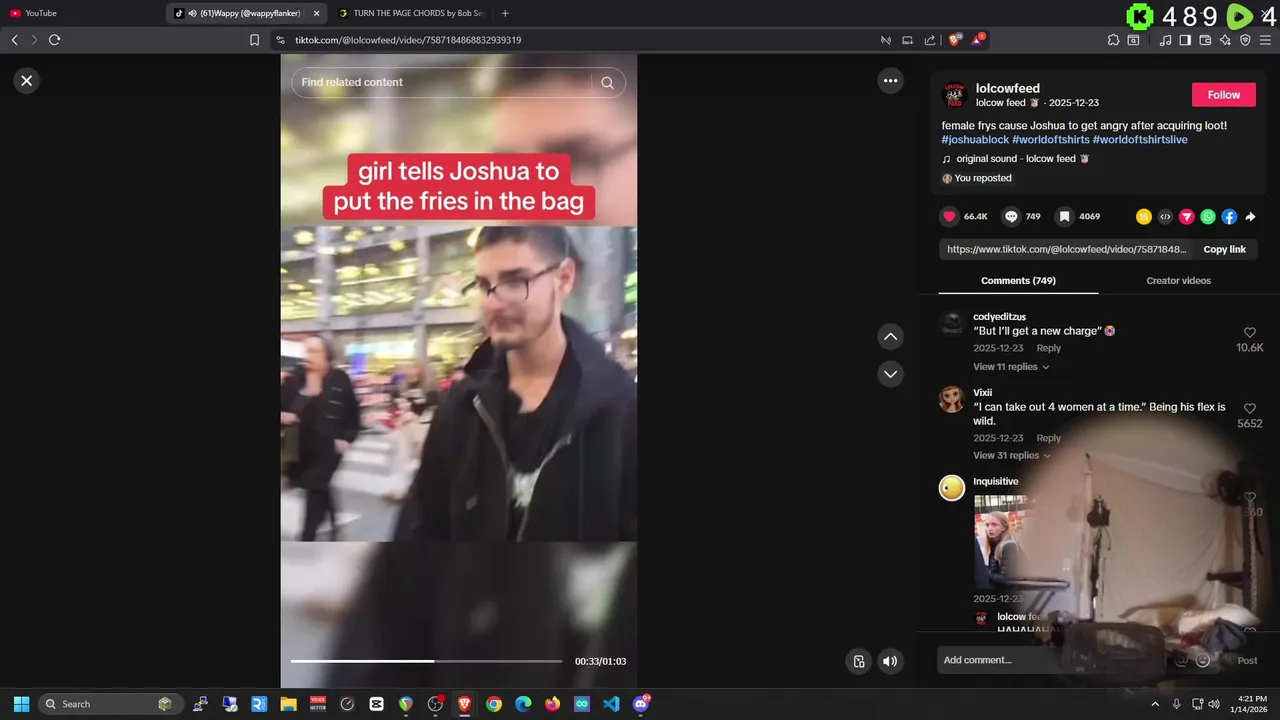This screenshot has height=720, width=1280.
Task: Open a new browser tab
Action: (x=505, y=13)
